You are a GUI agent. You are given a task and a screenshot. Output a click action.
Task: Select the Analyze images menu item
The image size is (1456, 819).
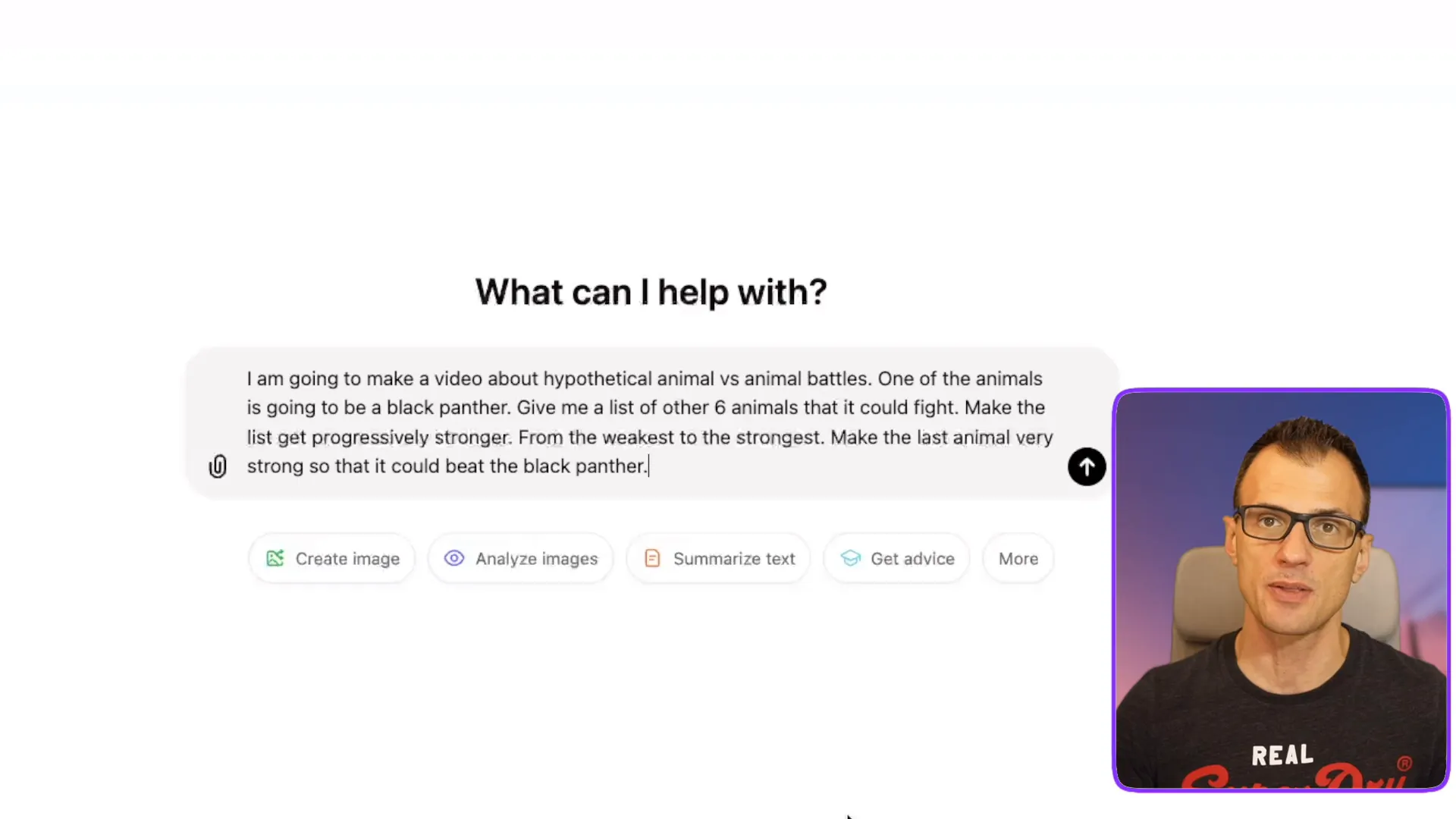coord(520,558)
